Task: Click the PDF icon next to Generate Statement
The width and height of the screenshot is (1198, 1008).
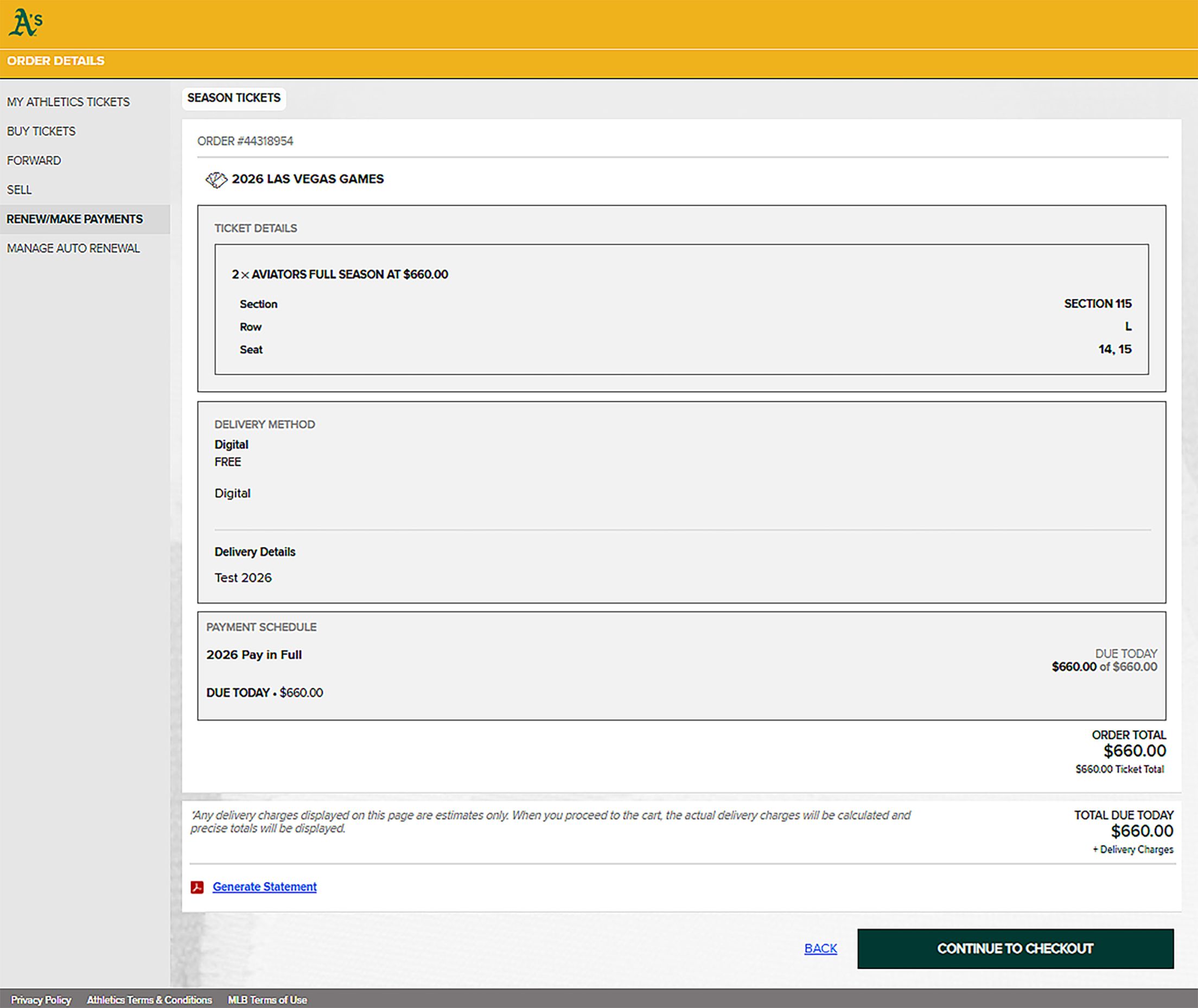Action: (x=197, y=887)
